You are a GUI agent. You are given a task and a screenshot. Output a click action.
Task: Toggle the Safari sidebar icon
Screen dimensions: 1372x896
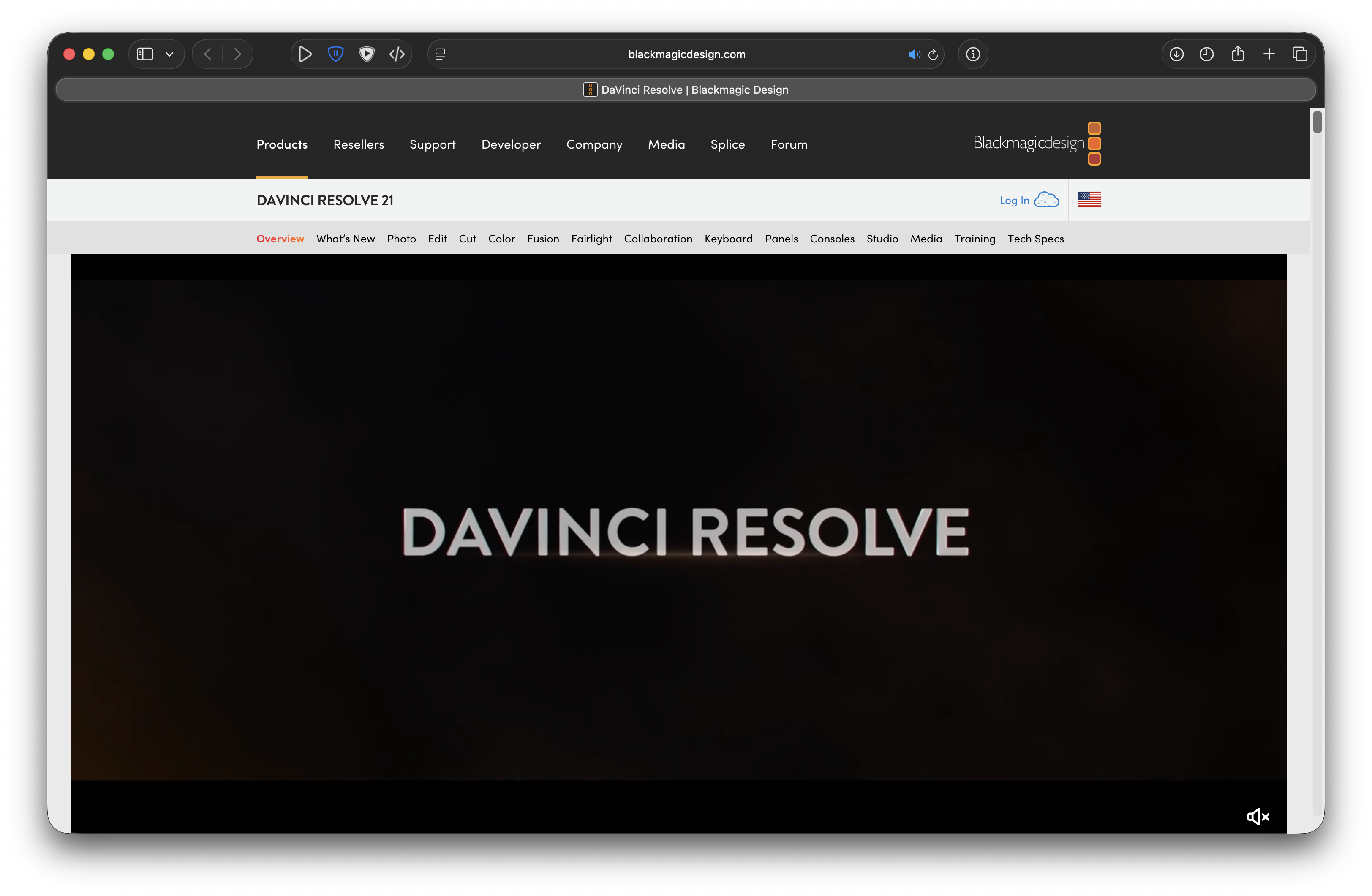(145, 54)
